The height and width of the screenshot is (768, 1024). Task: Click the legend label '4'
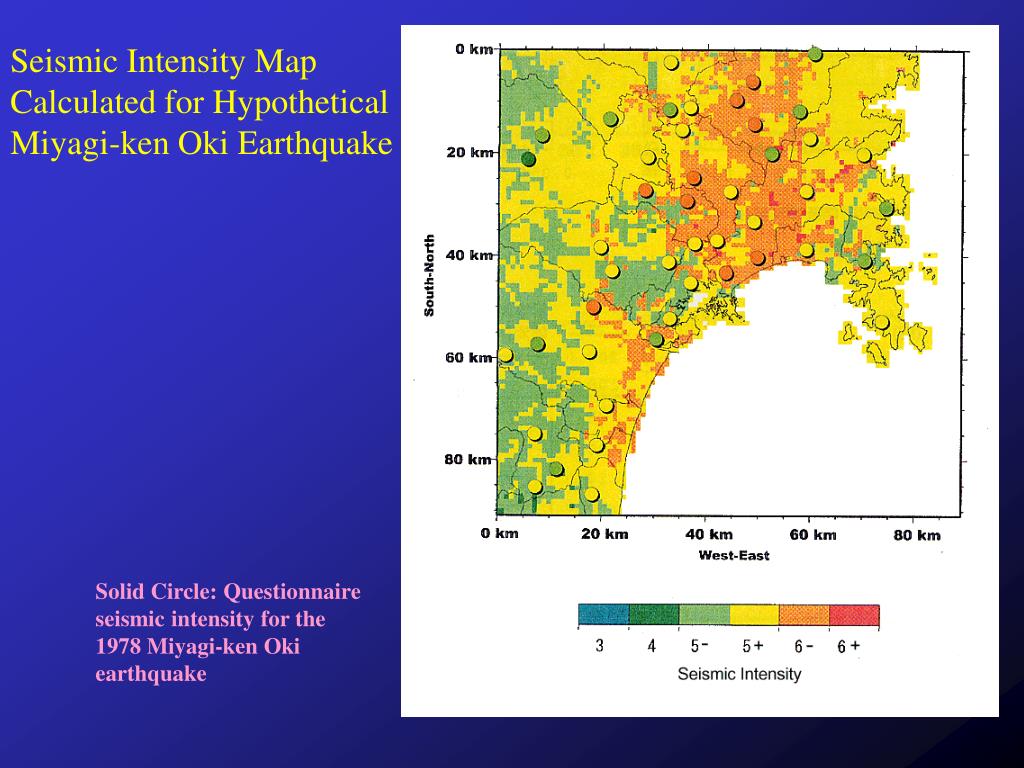coord(651,646)
